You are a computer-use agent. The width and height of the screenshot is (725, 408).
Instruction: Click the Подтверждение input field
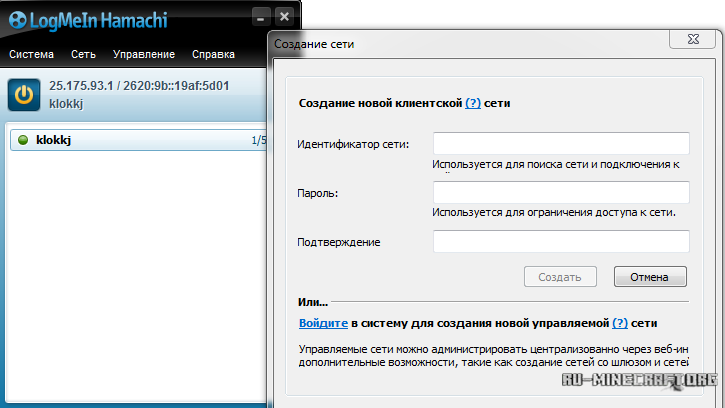coord(561,241)
